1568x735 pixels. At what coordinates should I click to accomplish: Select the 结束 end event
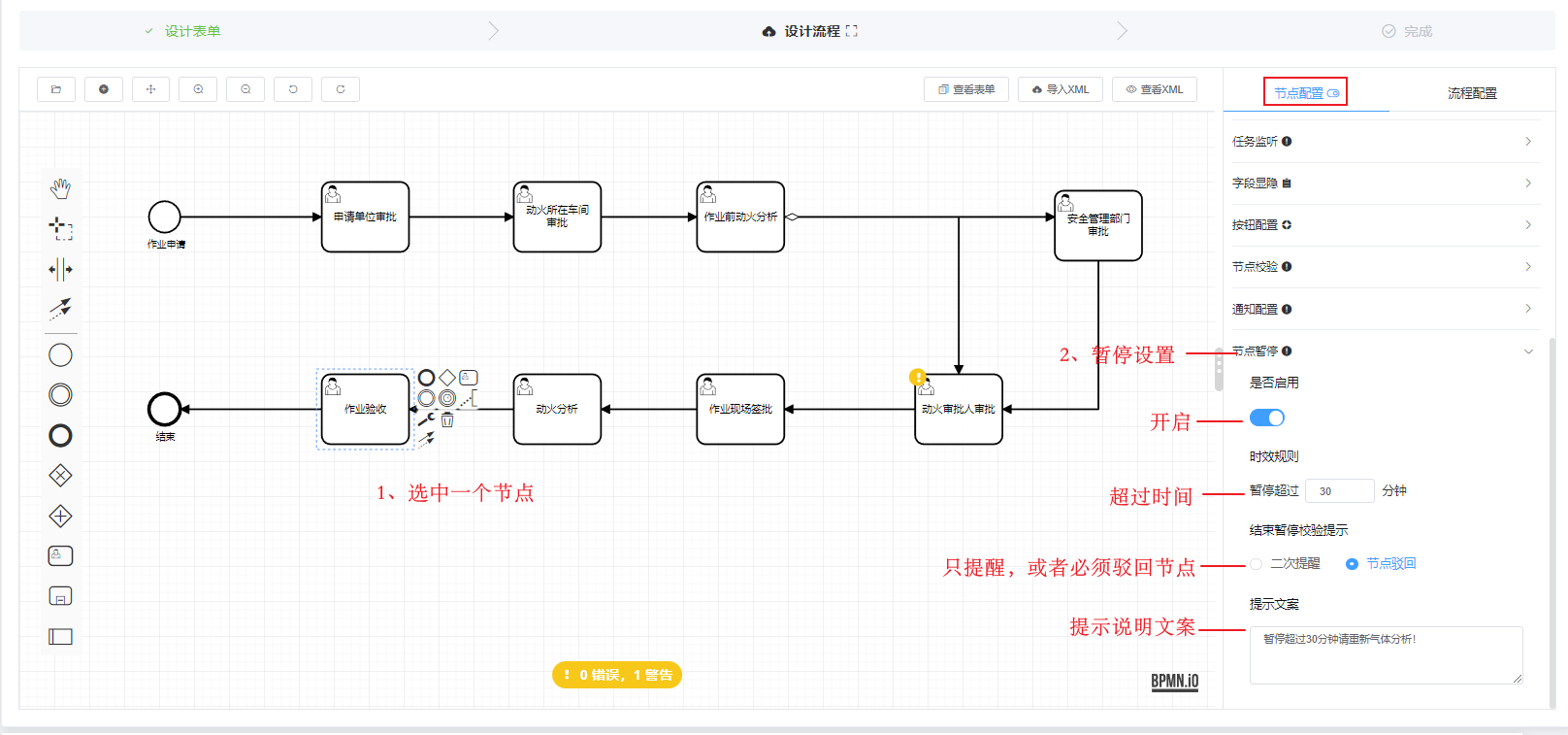[x=165, y=410]
